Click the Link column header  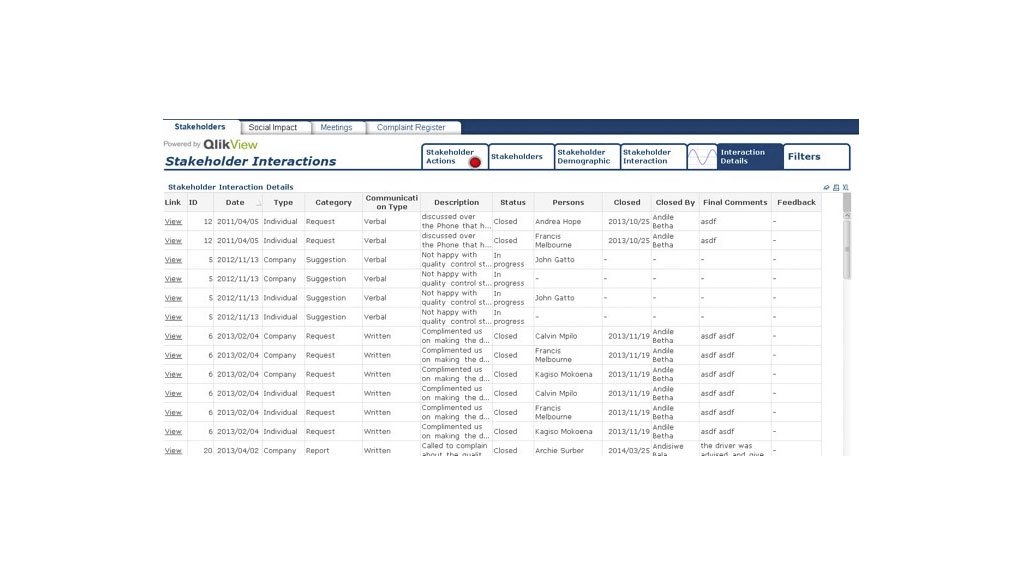175,202
